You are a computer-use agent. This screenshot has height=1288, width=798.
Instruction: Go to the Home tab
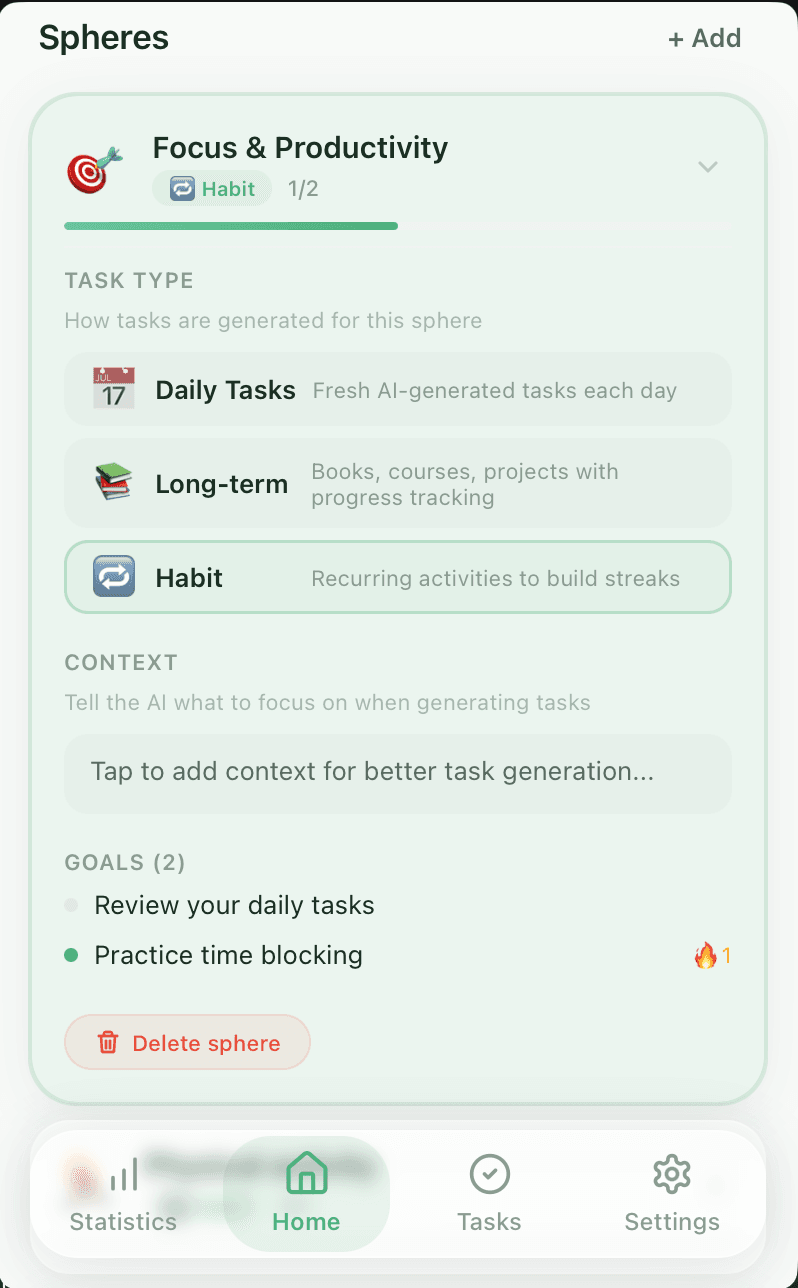pos(306,1194)
